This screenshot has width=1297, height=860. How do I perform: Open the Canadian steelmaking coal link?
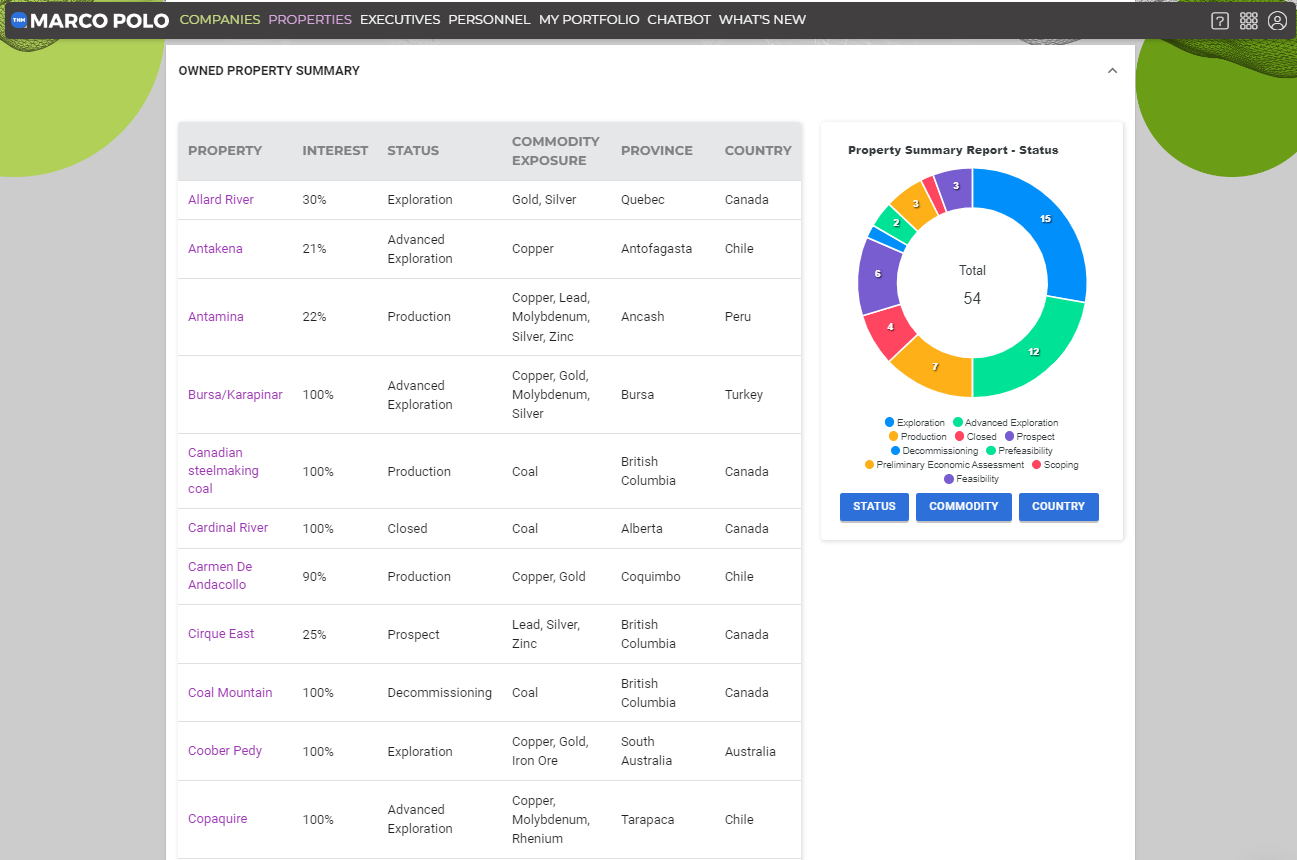tap(223, 471)
